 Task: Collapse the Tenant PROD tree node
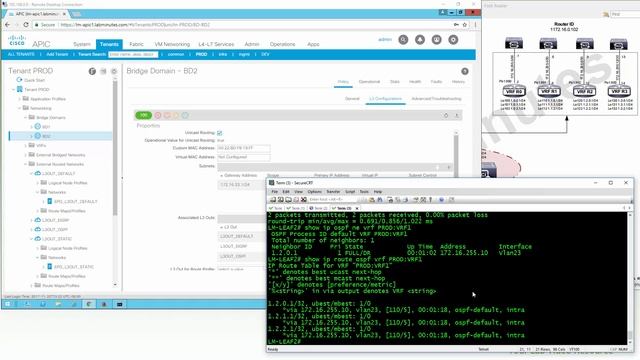13,89
